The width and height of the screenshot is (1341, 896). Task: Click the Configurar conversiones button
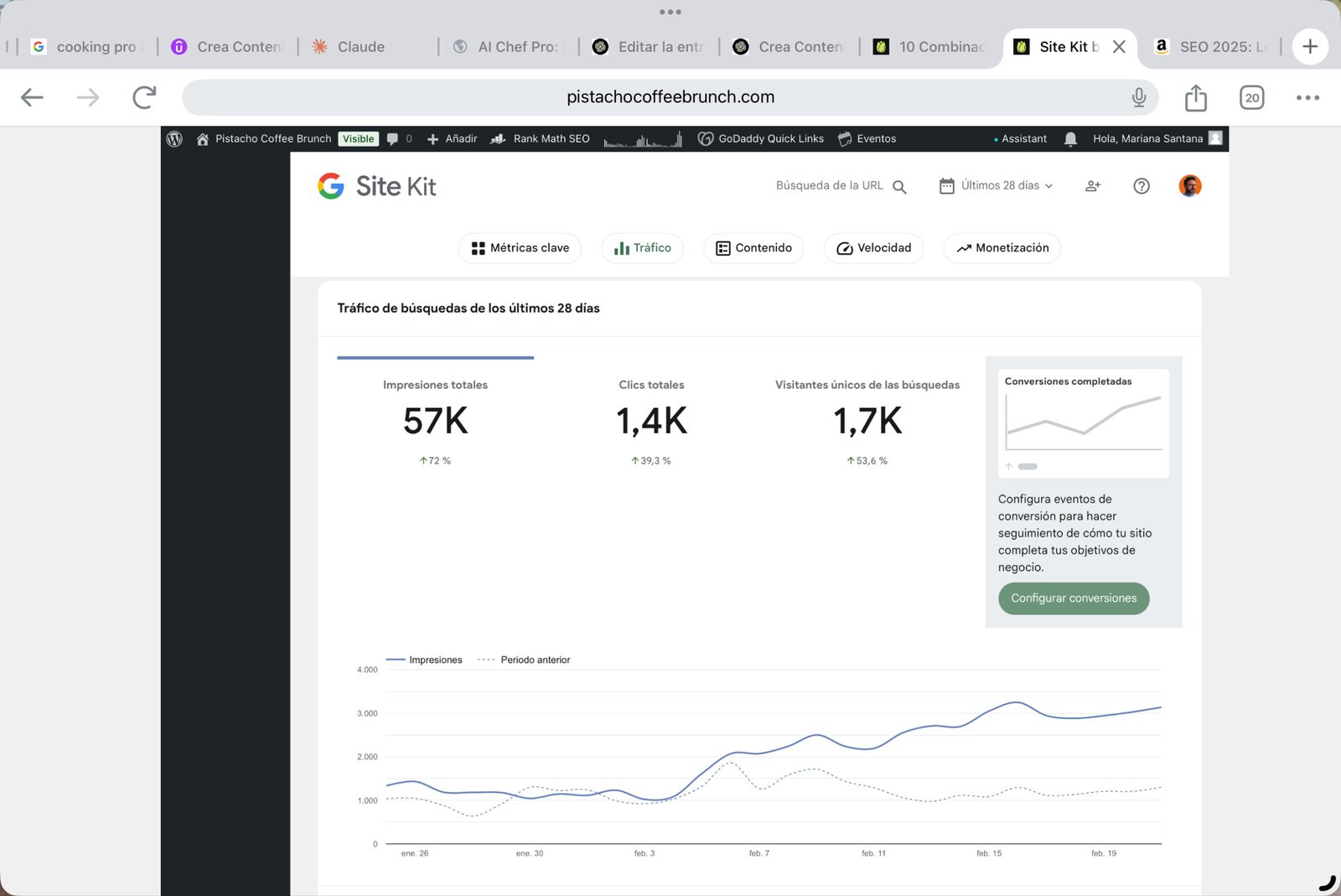[x=1074, y=598]
